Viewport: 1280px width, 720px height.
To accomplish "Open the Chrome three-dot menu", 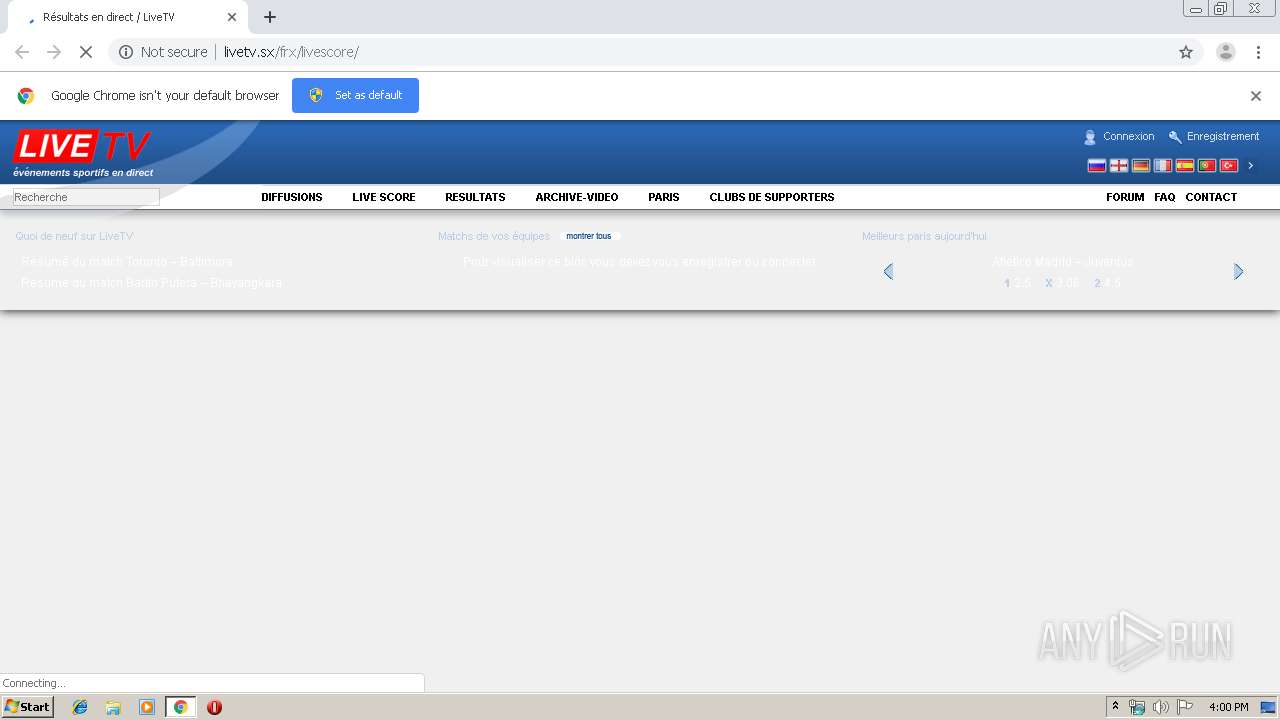I will pyautogui.click(x=1259, y=52).
